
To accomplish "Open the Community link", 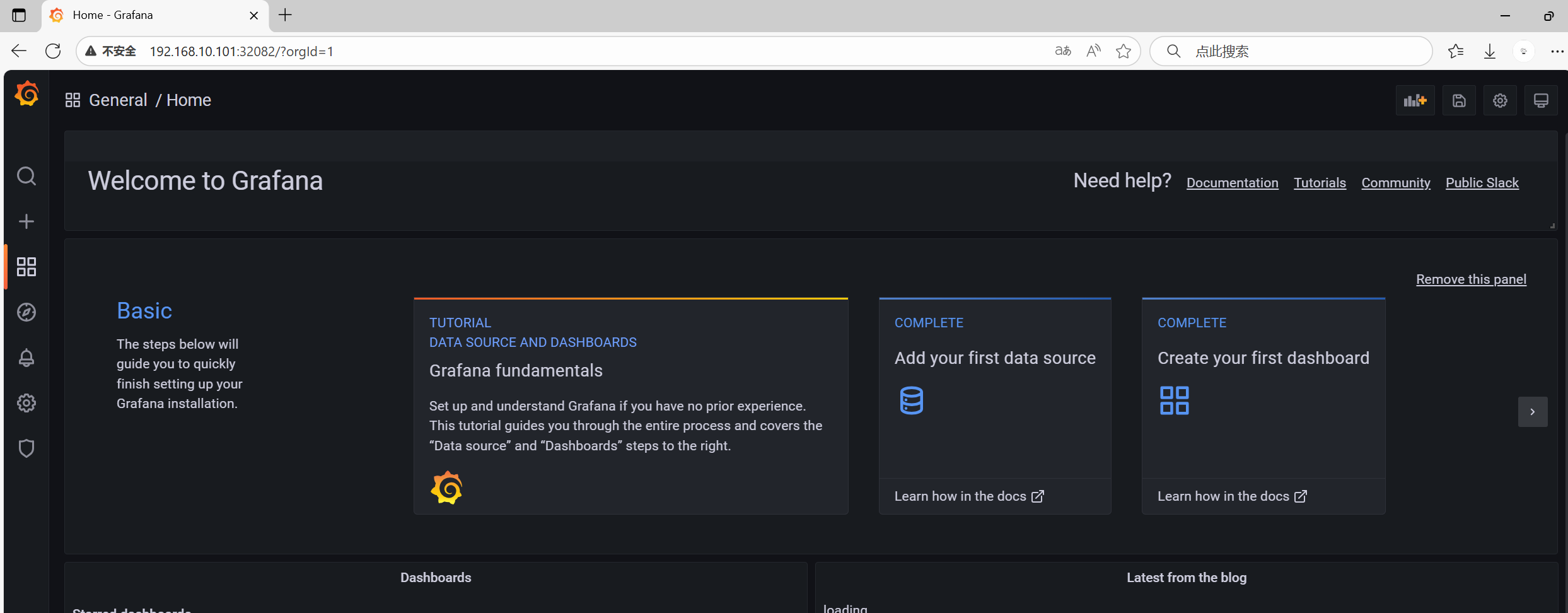I will tap(1396, 183).
